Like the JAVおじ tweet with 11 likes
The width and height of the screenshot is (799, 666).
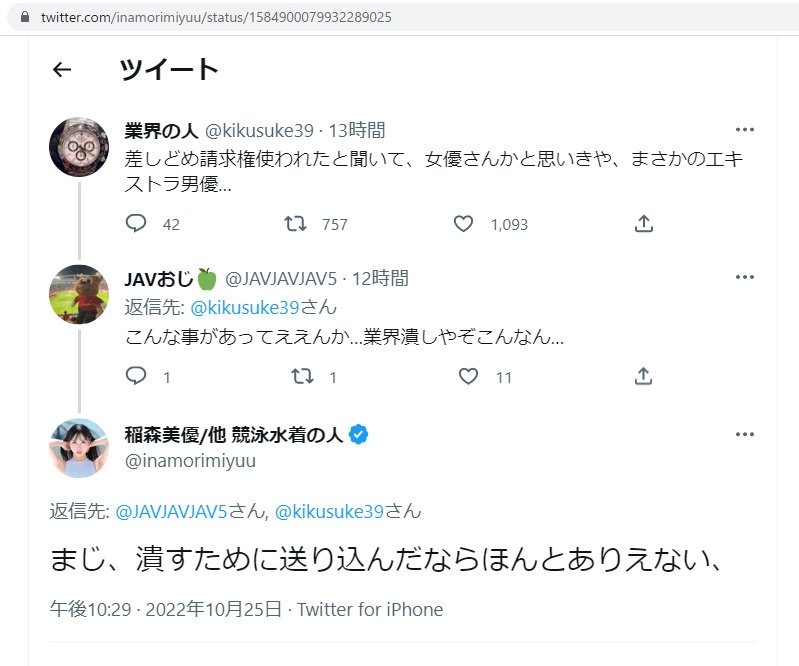468,377
